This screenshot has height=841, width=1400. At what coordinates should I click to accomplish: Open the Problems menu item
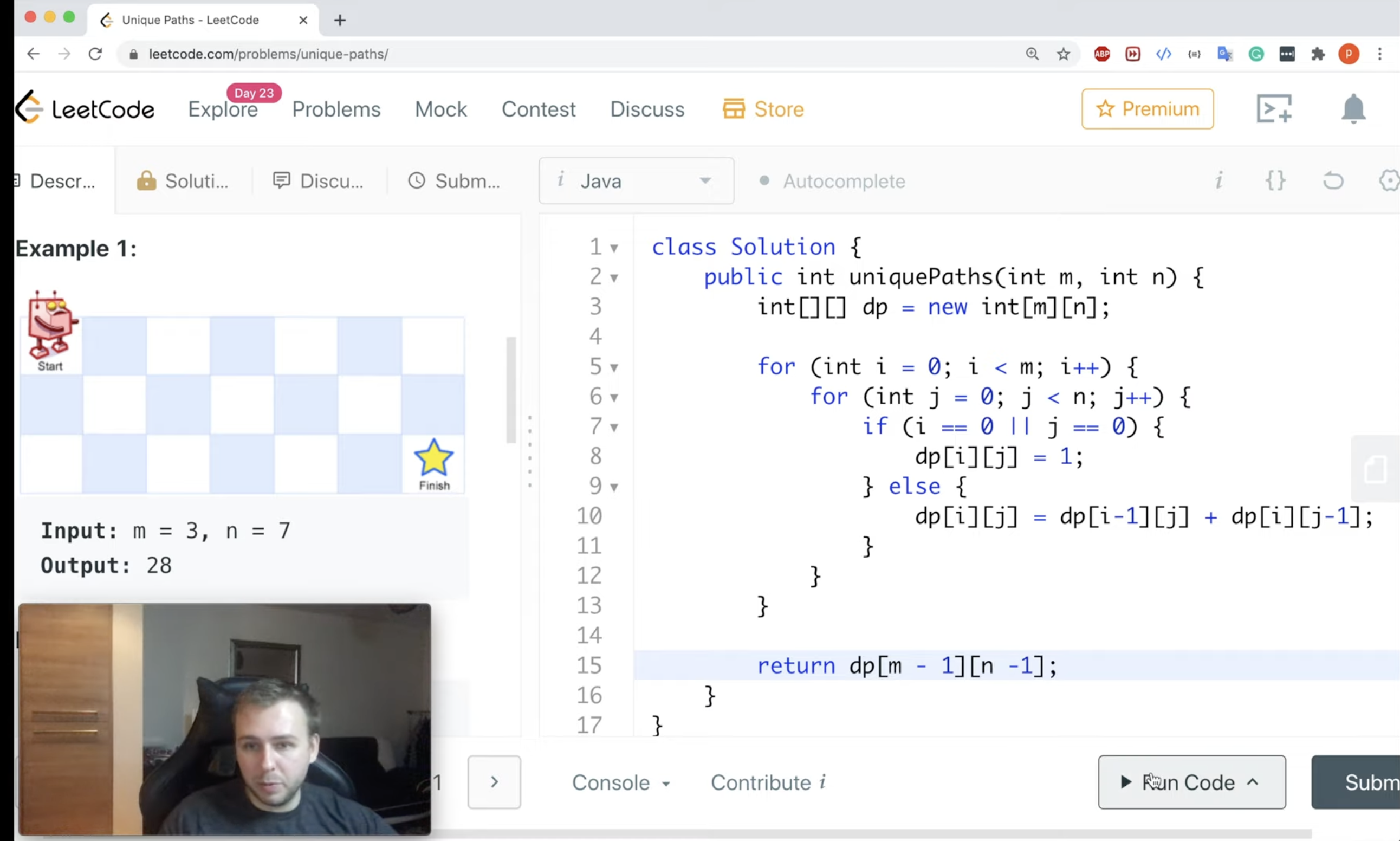click(336, 109)
